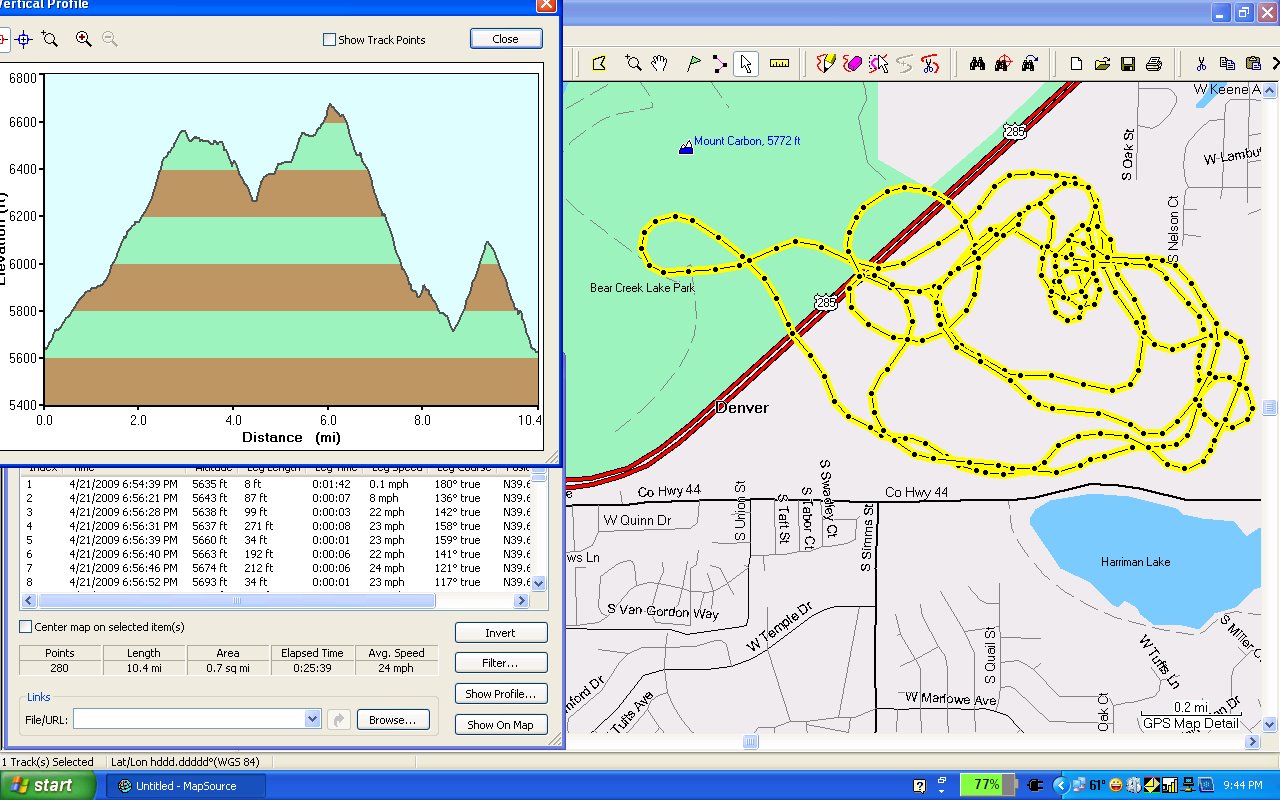Click the Show Profile button
Screen dimensions: 1280x800
tap(500, 694)
